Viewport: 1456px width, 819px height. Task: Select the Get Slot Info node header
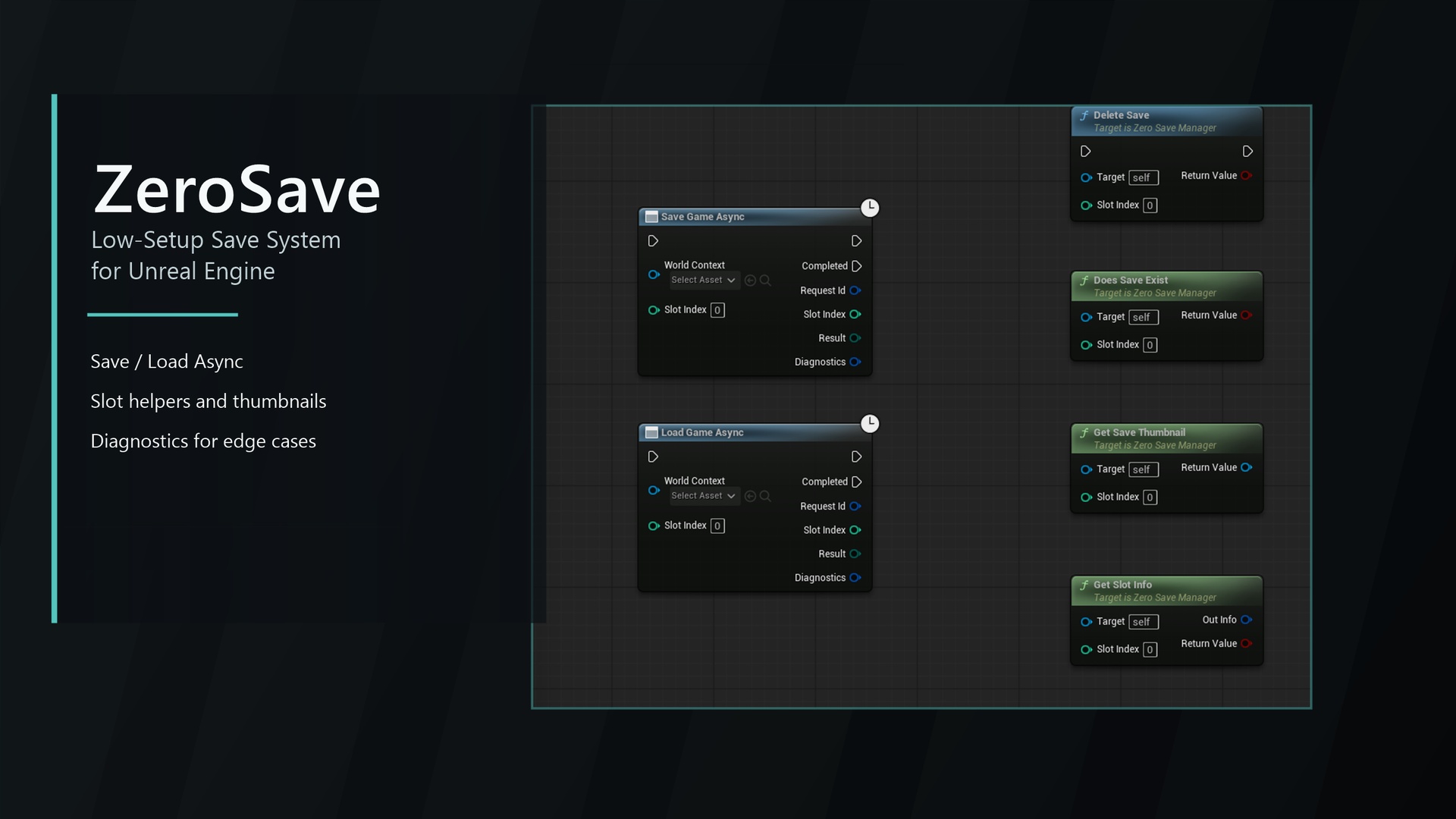1166,591
